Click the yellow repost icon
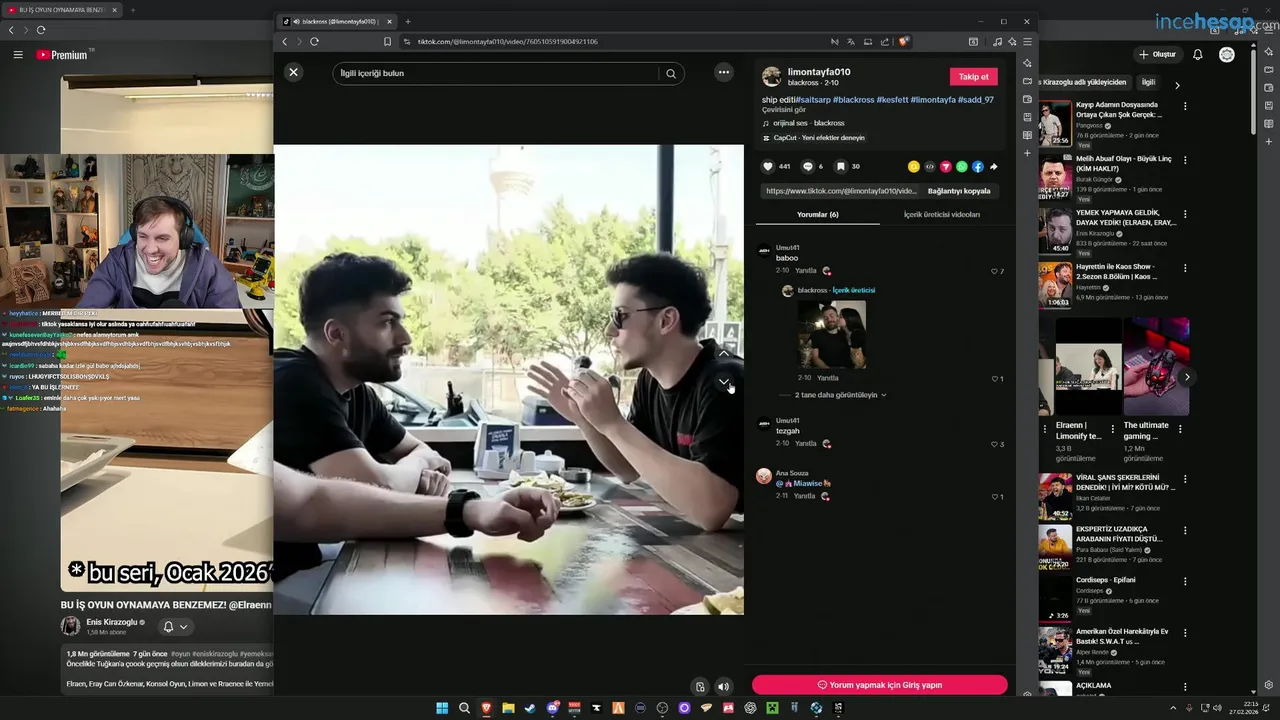Viewport: 1280px width, 720px height. [913, 167]
